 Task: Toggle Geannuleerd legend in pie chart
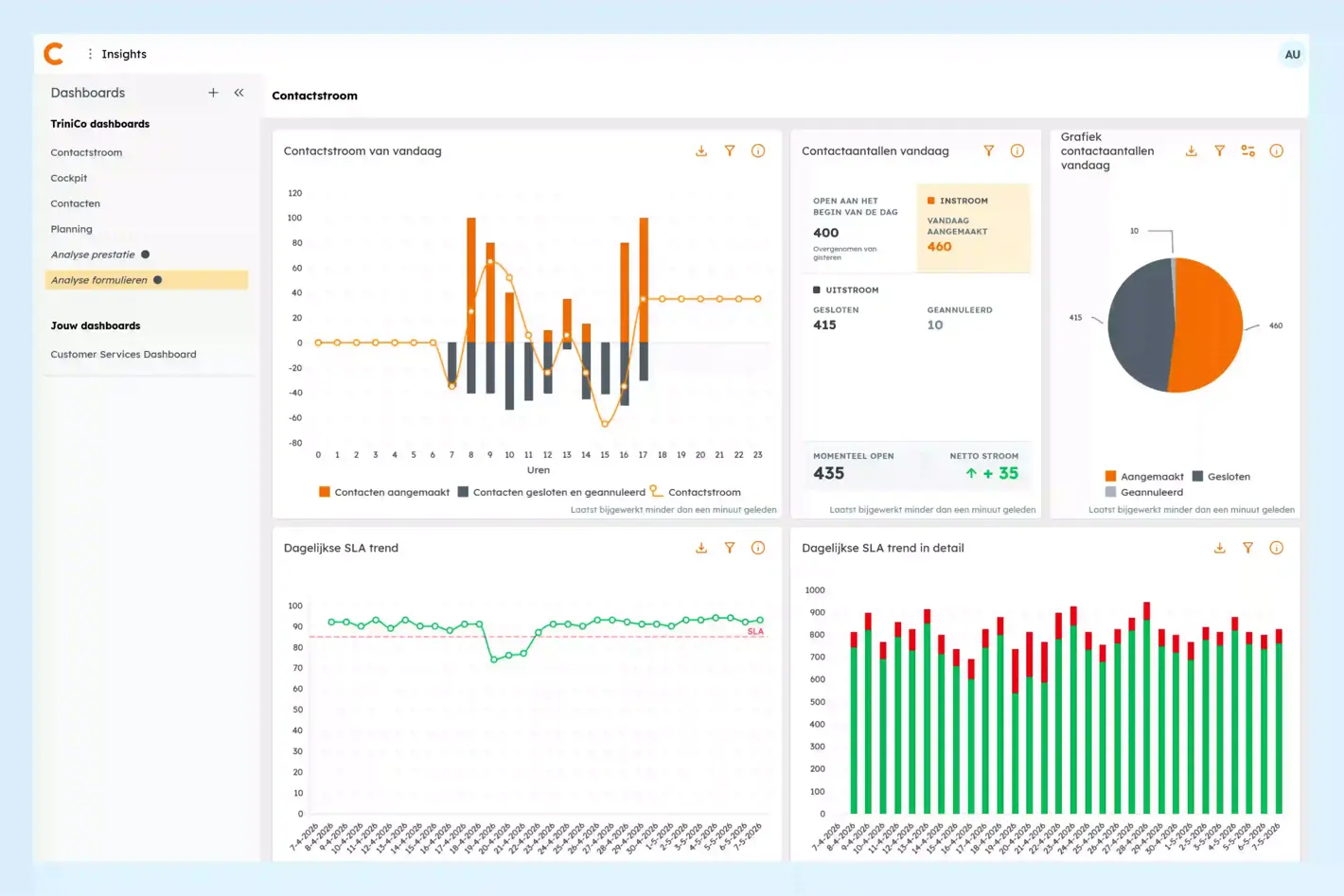(x=1144, y=492)
